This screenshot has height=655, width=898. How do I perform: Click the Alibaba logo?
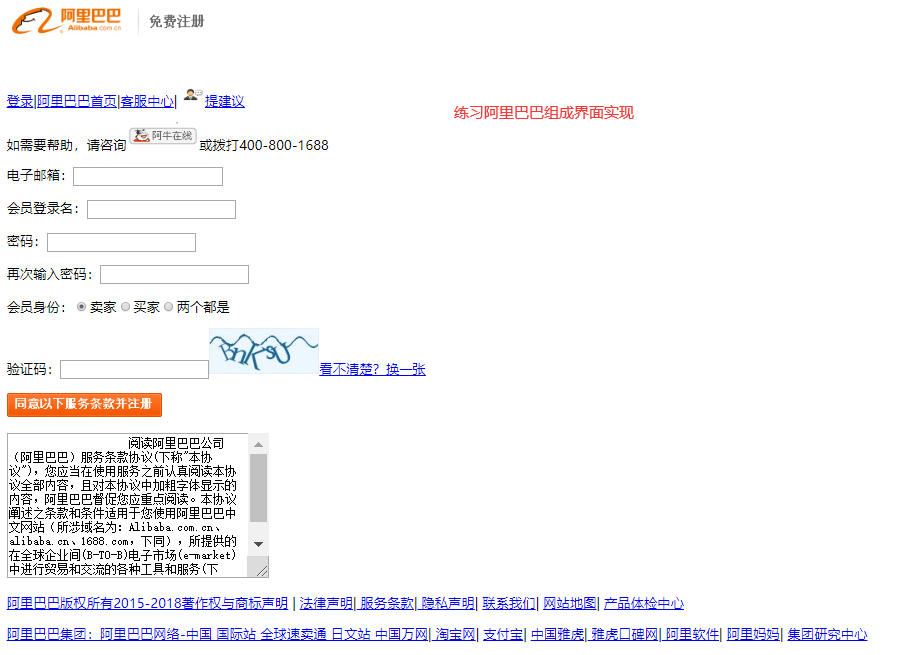tap(65, 20)
